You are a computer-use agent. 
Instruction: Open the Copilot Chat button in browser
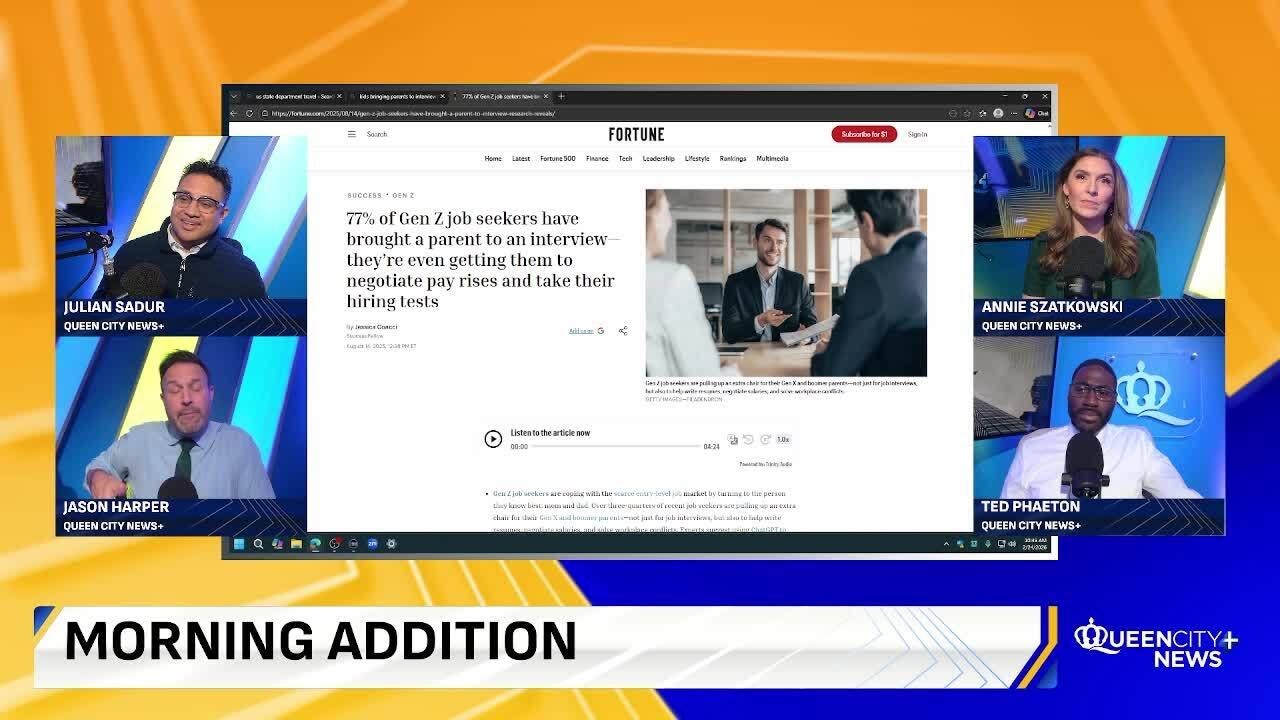click(x=1036, y=113)
